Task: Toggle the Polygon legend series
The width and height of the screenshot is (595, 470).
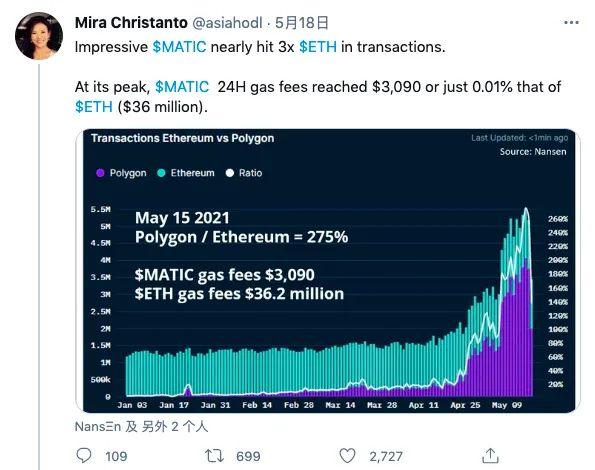Action: click(x=121, y=173)
